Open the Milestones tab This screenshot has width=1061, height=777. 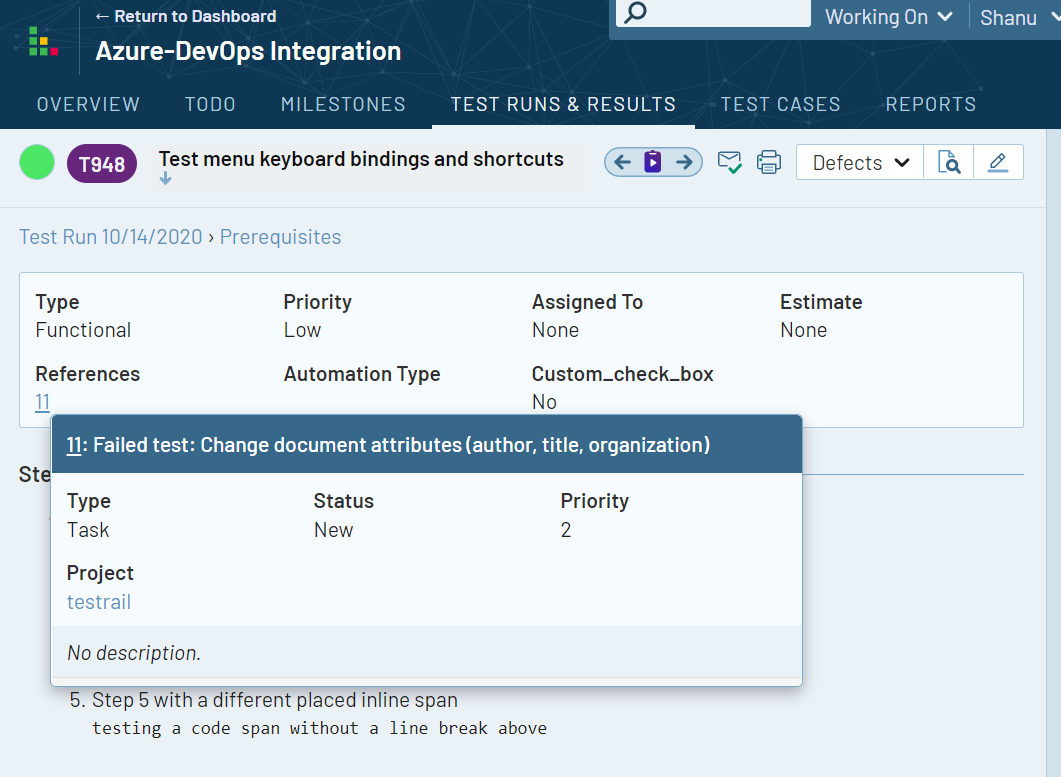(x=343, y=104)
